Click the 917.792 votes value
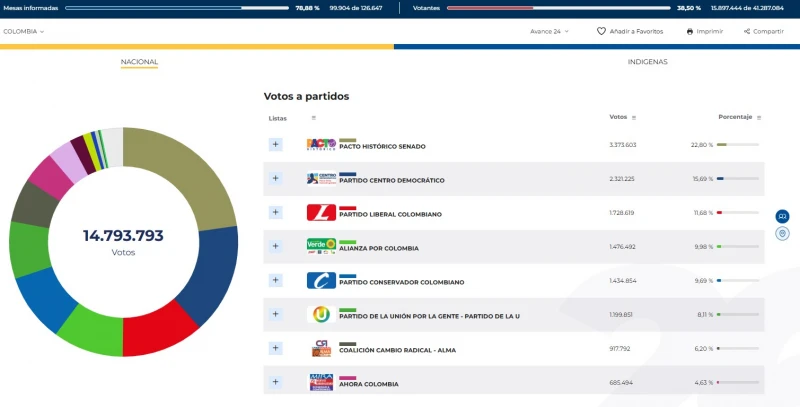 pyautogui.click(x=619, y=349)
